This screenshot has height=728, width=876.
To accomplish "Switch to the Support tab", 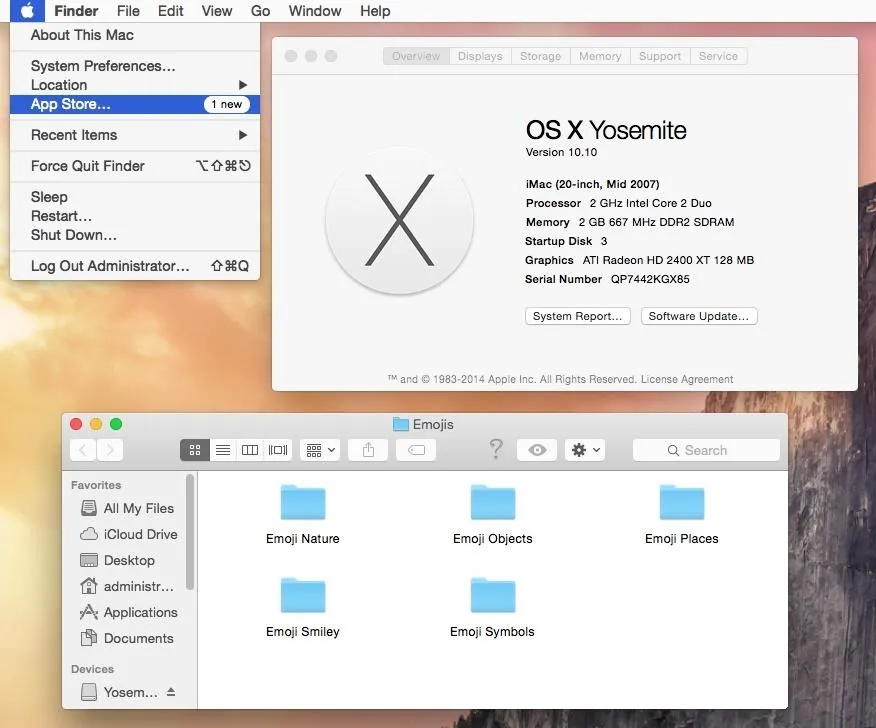I will [660, 56].
